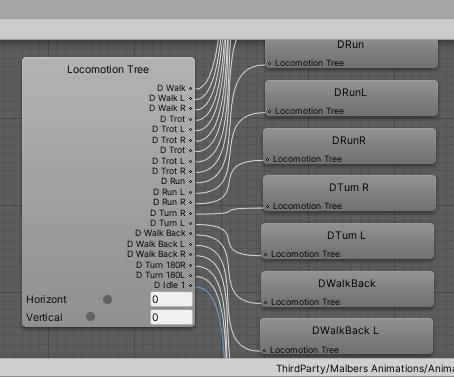Viewport: 454px width, 377px height.
Task: Select the DWalkBack motion node
Action: 347,289
